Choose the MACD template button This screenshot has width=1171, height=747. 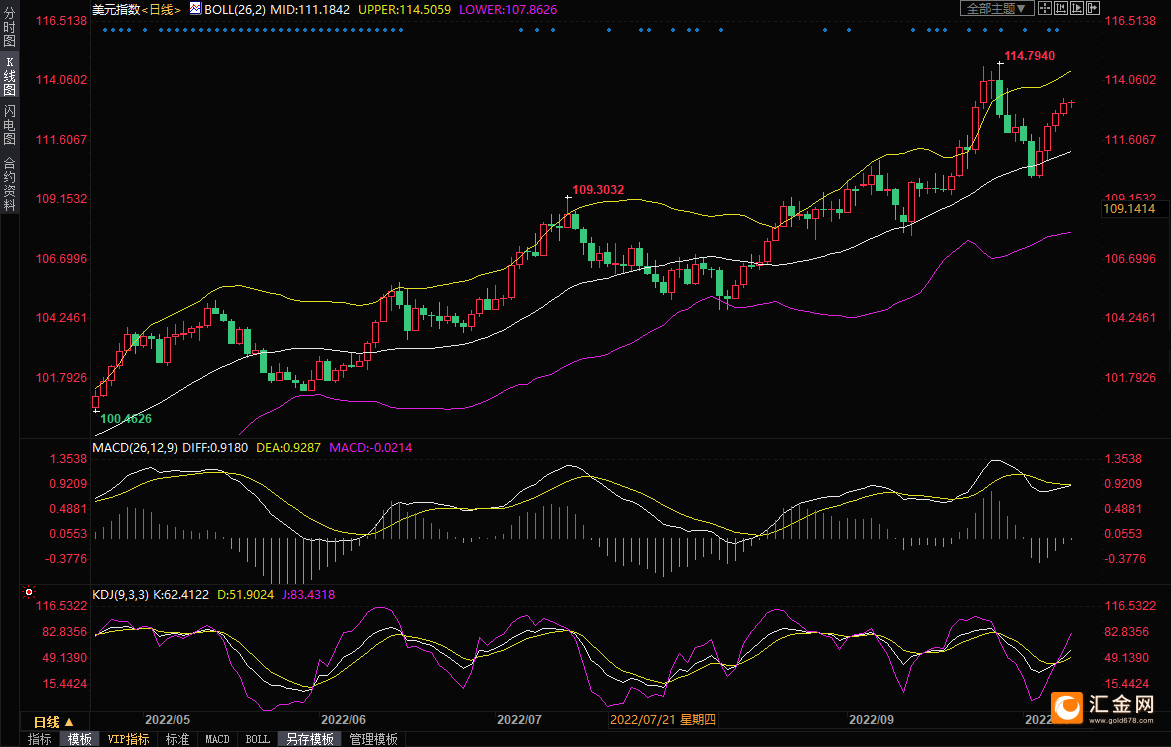point(217,739)
